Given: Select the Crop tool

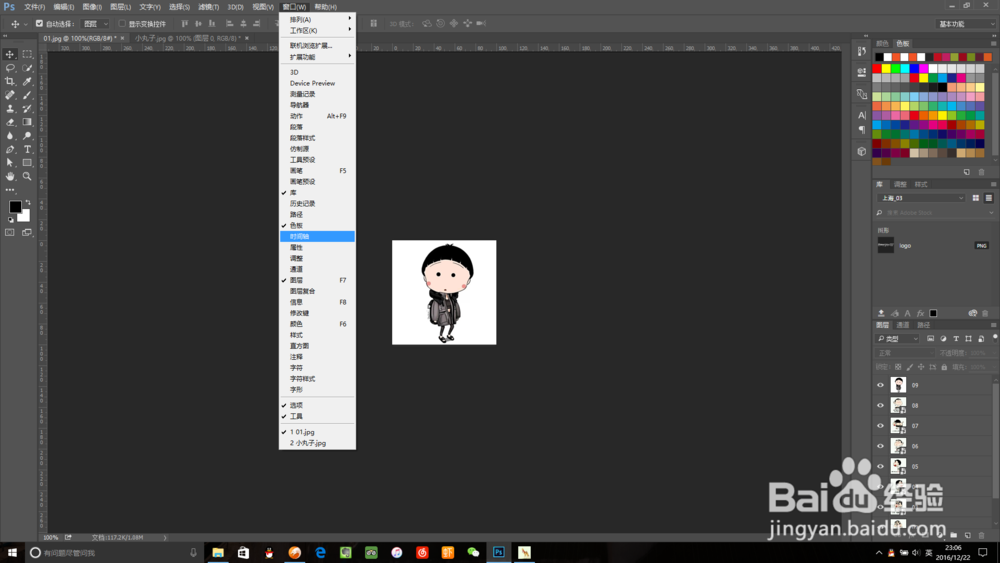Looking at the screenshot, I should 10,82.
